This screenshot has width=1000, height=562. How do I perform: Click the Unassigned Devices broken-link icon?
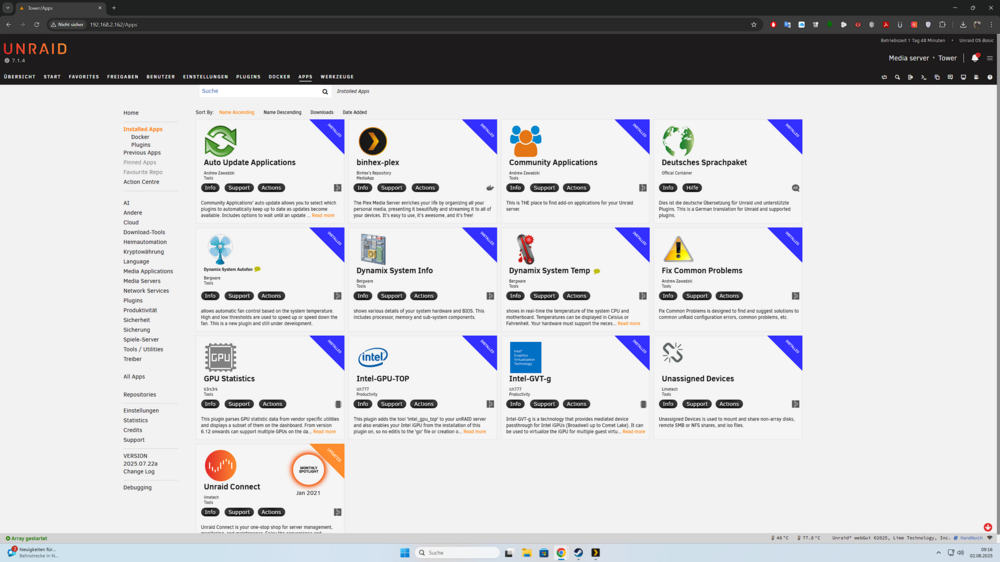673,353
